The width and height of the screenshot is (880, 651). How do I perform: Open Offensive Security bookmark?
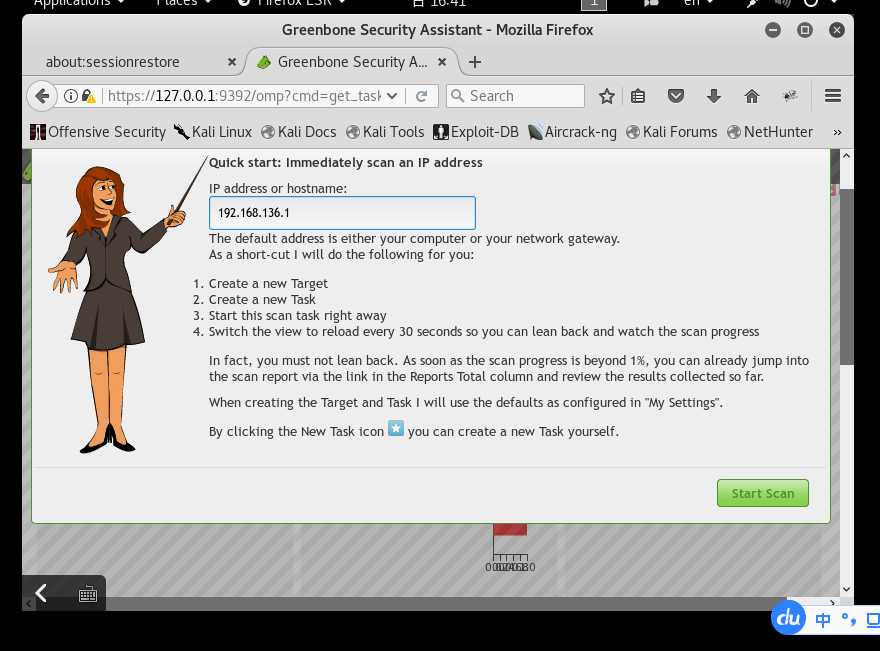pos(98,132)
